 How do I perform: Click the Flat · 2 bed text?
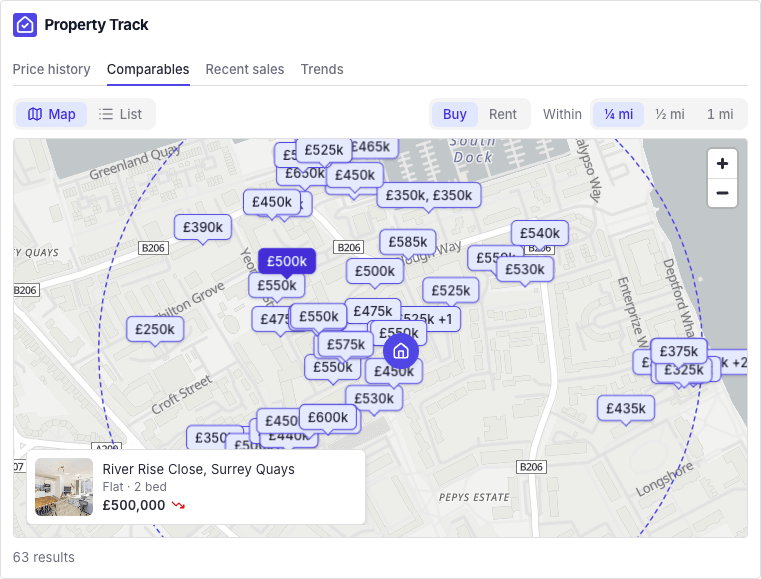coord(134,487)
